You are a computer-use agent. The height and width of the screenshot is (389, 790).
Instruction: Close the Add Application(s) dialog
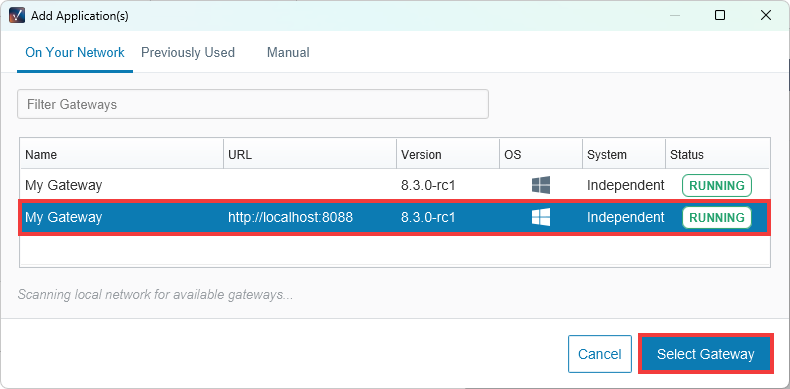pos(766,16)
